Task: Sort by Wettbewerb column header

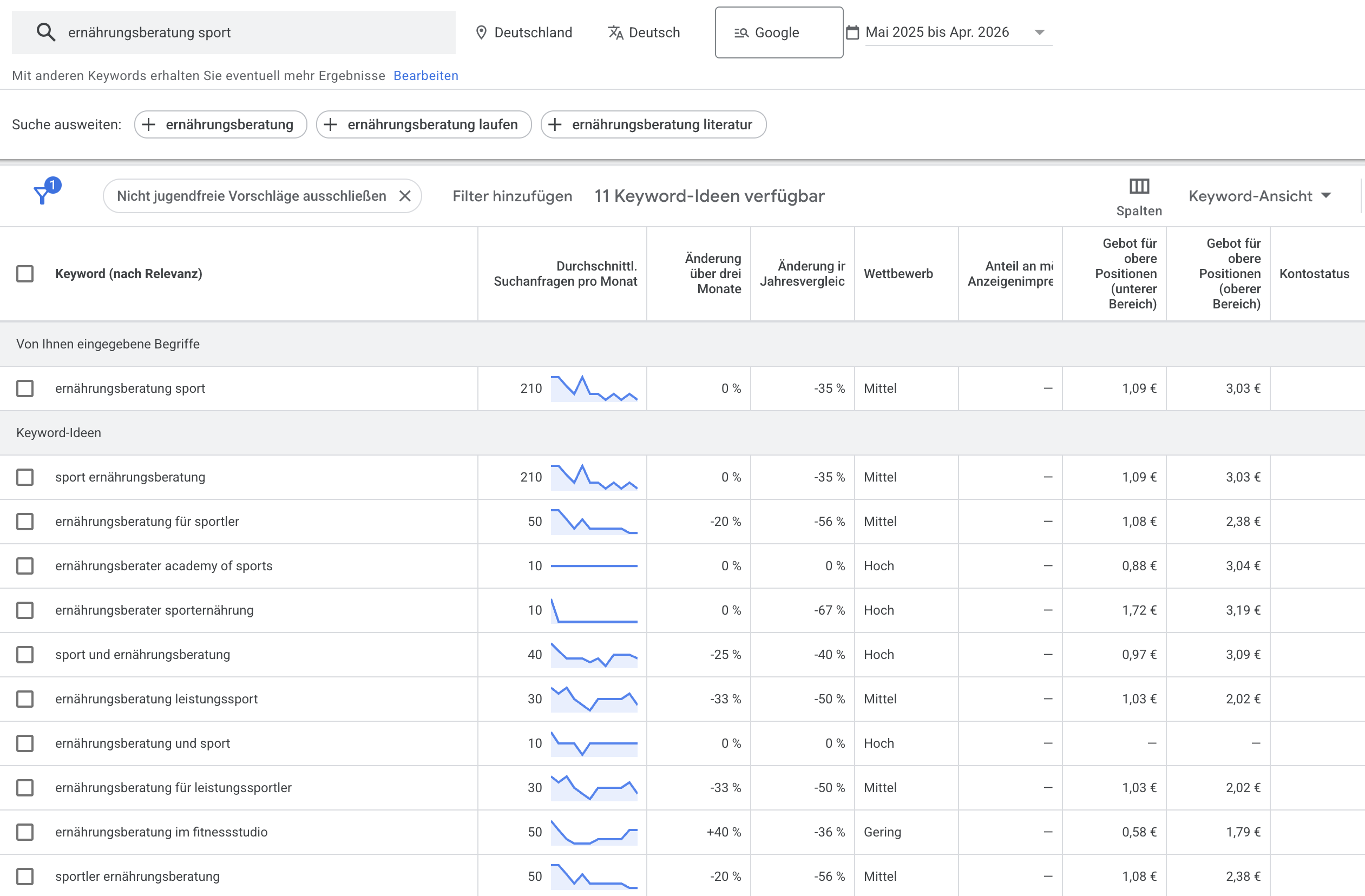Action: tap(898, 273)
